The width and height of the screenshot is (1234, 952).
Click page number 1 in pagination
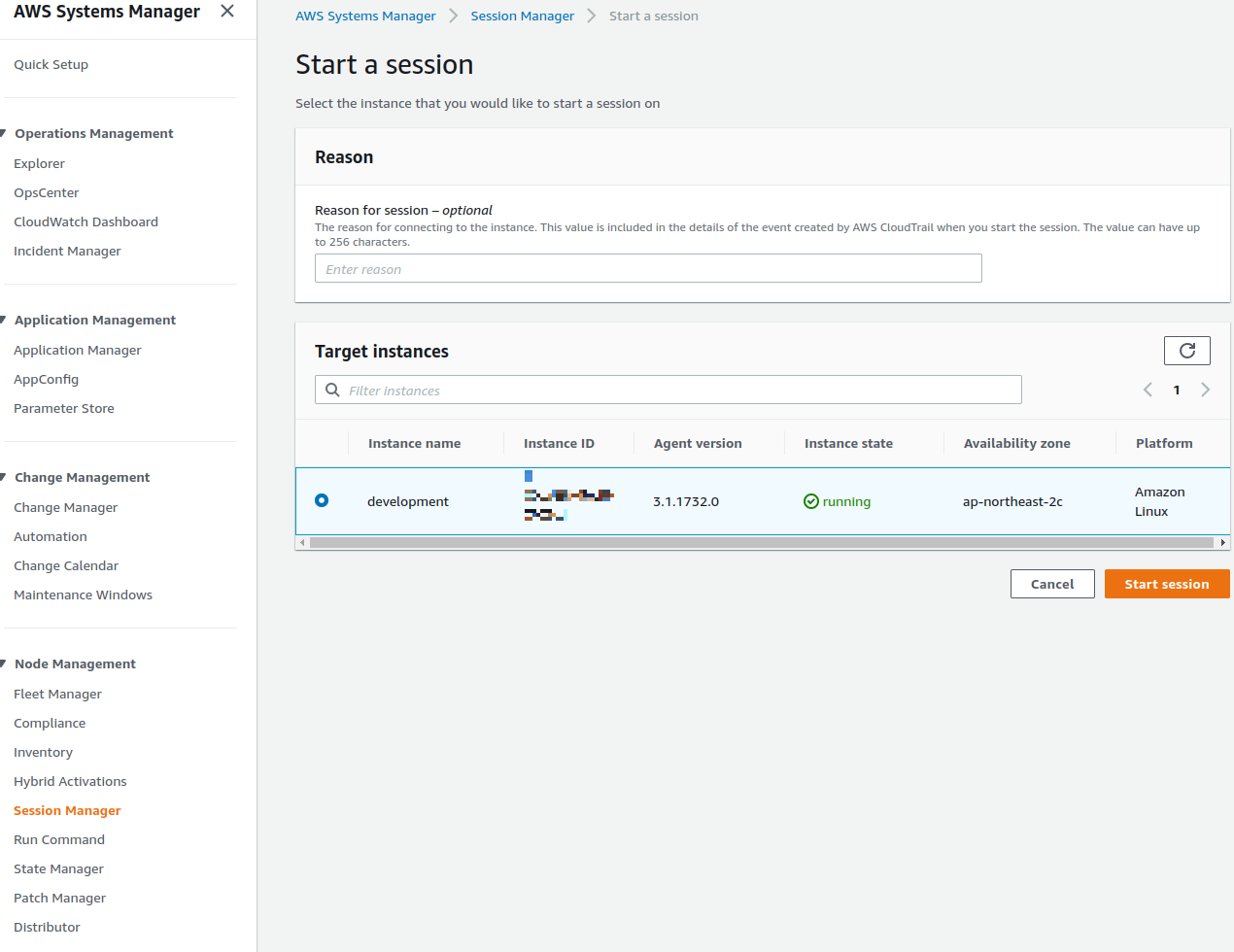coord(1177,390)
